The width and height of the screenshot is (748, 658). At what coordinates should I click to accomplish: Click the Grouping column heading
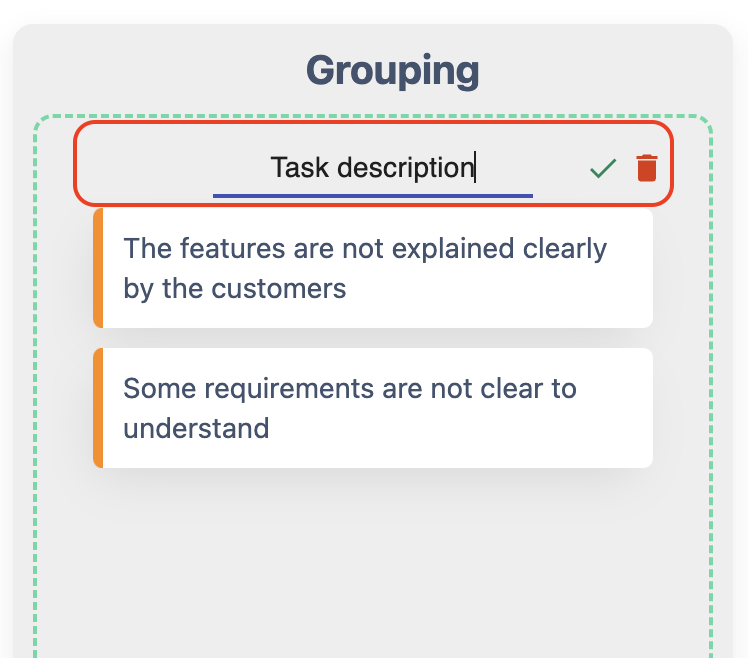click(392, 71)
